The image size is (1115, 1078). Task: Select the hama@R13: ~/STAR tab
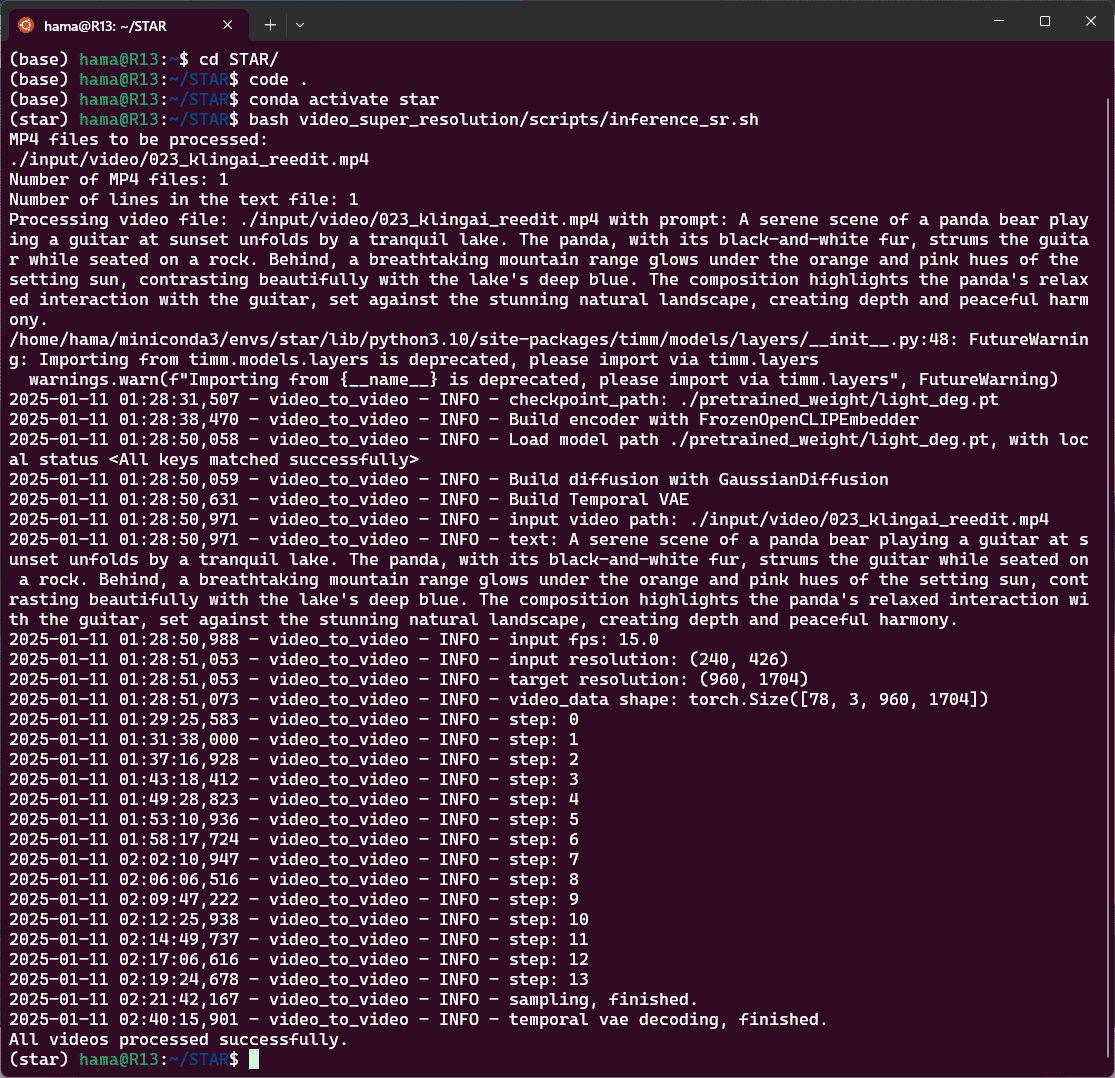[x=128, y=26]
